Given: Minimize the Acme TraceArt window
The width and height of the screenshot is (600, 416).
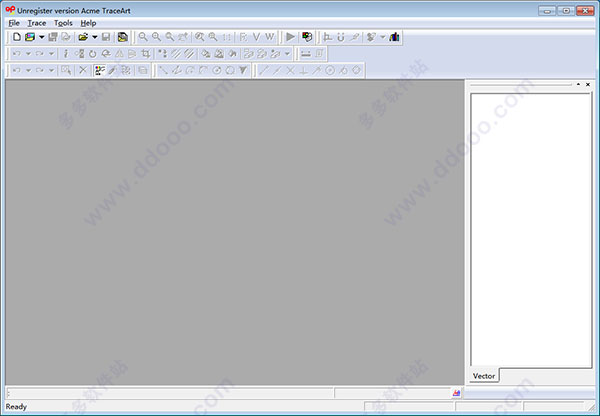Looking at the screenshot, I should [x=547, y=11].
